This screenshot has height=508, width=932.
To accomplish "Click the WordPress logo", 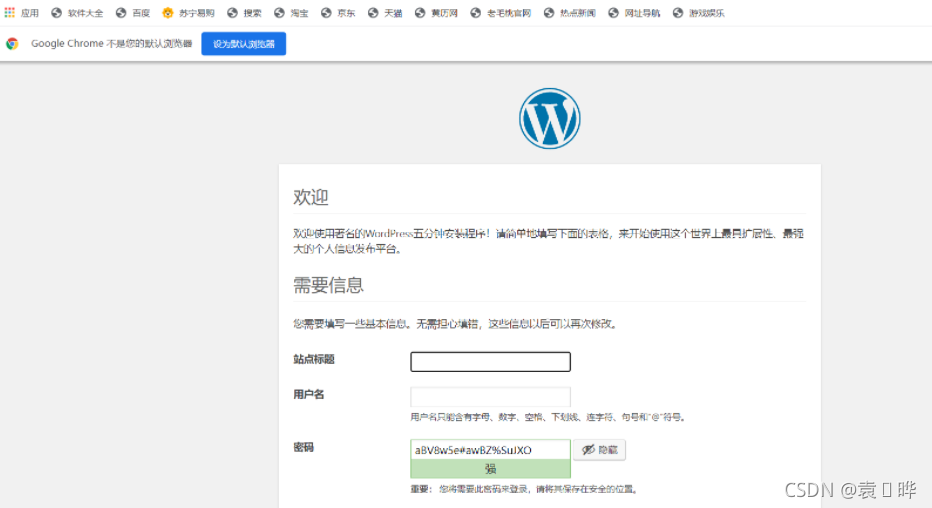I will pos(549,118).
